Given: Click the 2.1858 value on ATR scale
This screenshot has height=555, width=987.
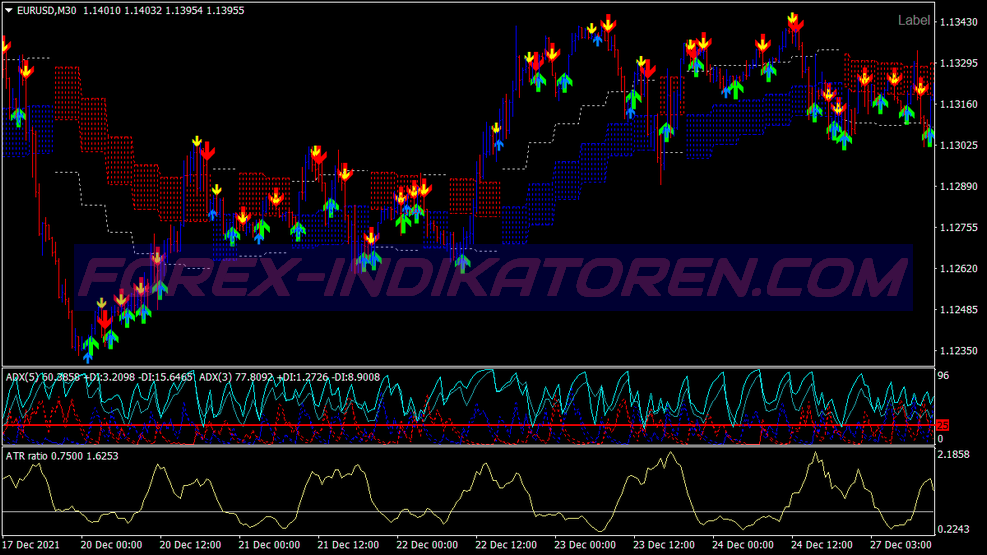Looking at the screenshot, I should pos(957,455).
